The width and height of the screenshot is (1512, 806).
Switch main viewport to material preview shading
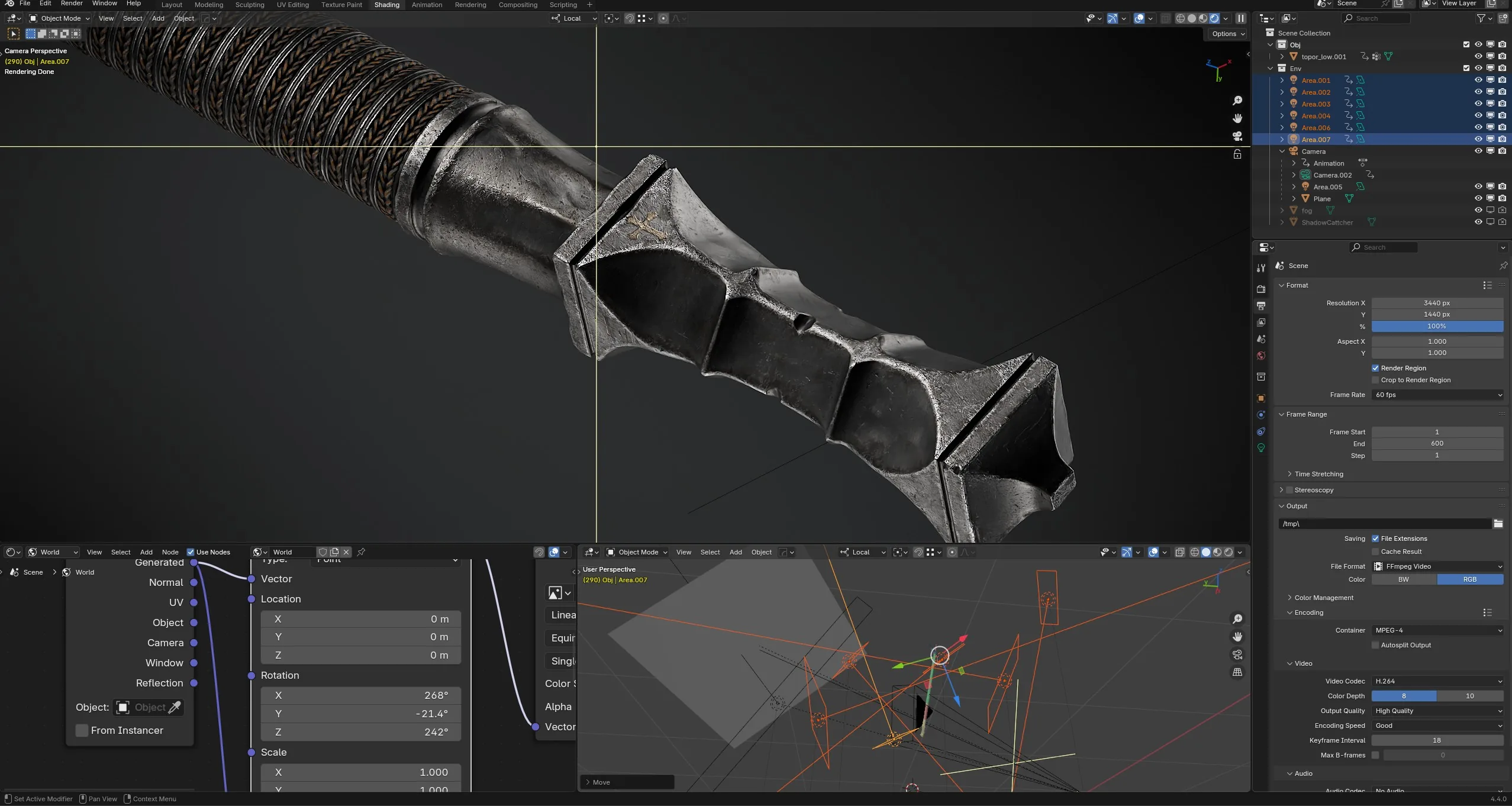click(1202, 18)
